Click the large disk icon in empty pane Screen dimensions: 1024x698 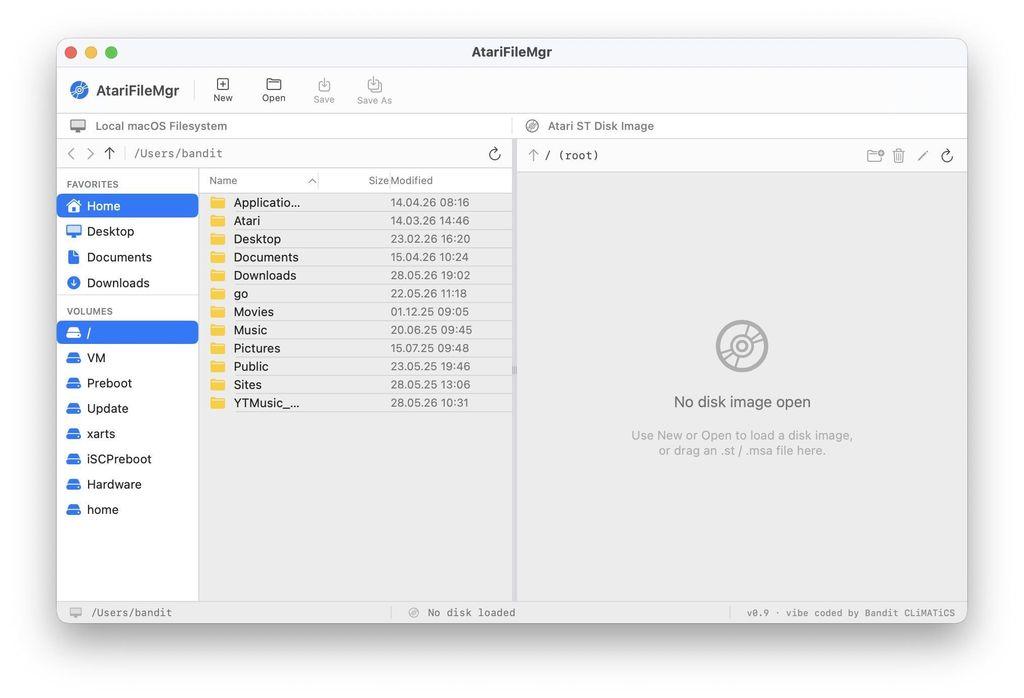click(742, 346)
